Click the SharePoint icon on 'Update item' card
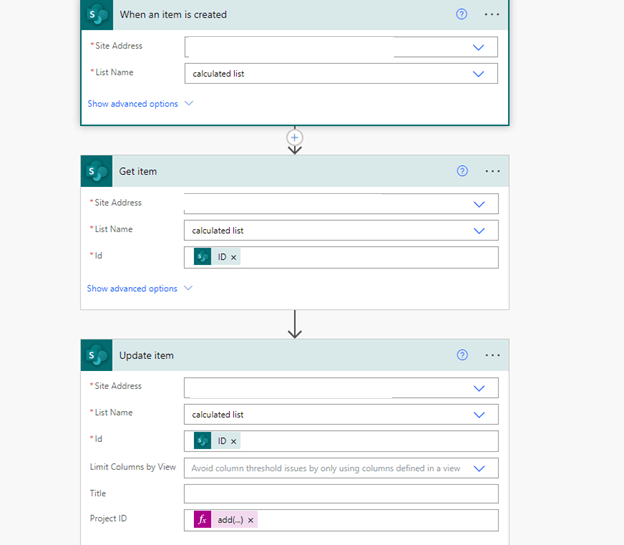Image resolution: width=624 pixels, height=545 pixels. 97,355
